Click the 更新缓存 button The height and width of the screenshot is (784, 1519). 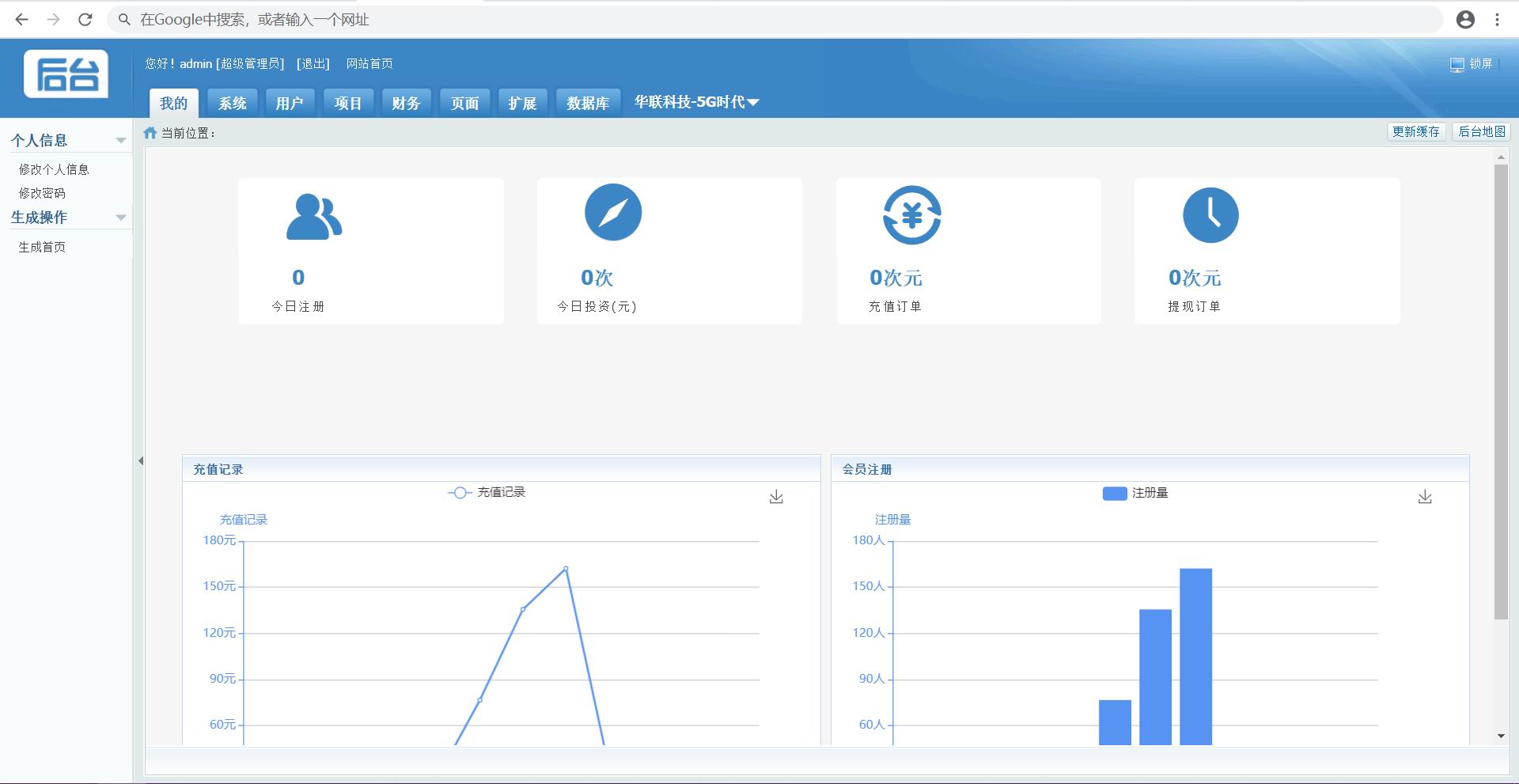coord(1416,132)
